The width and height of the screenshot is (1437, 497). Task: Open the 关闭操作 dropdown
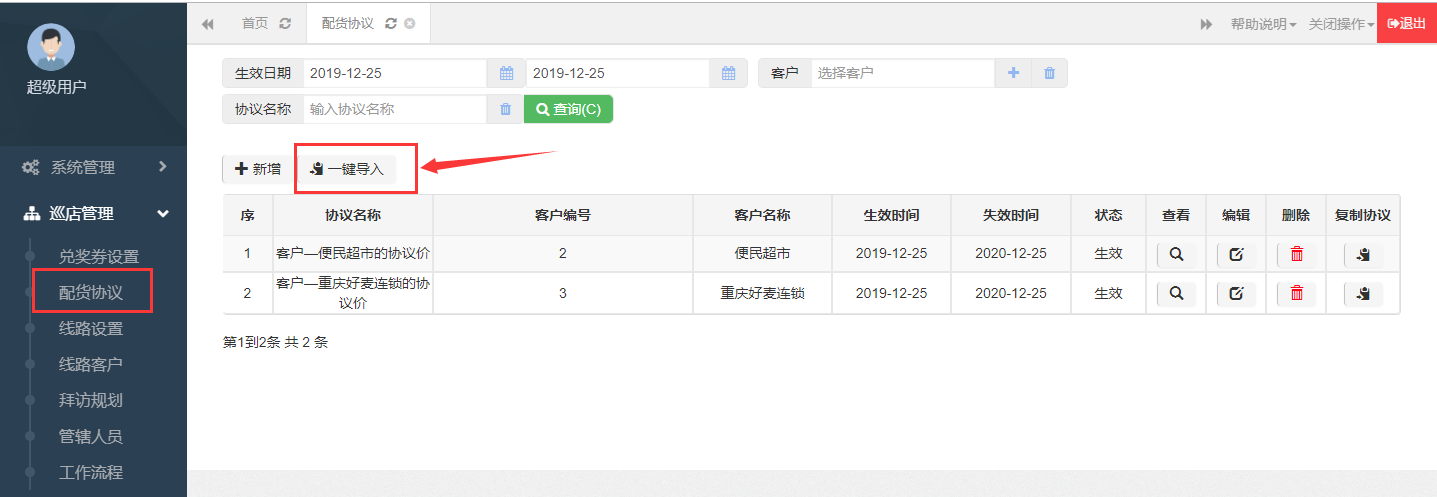[x=1341, y=24]
